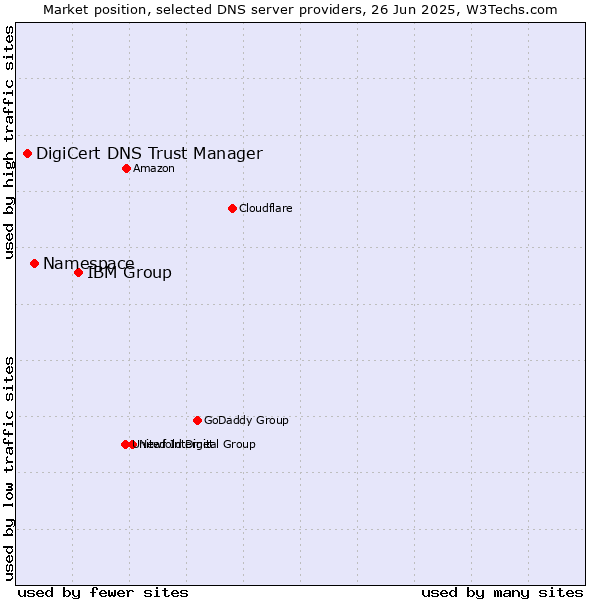Image resolution: width=600 pixels, height=600 pixels.
Task: Click the 'DigiCert DNS Trust Manager' label
Action: pos(149,153)
